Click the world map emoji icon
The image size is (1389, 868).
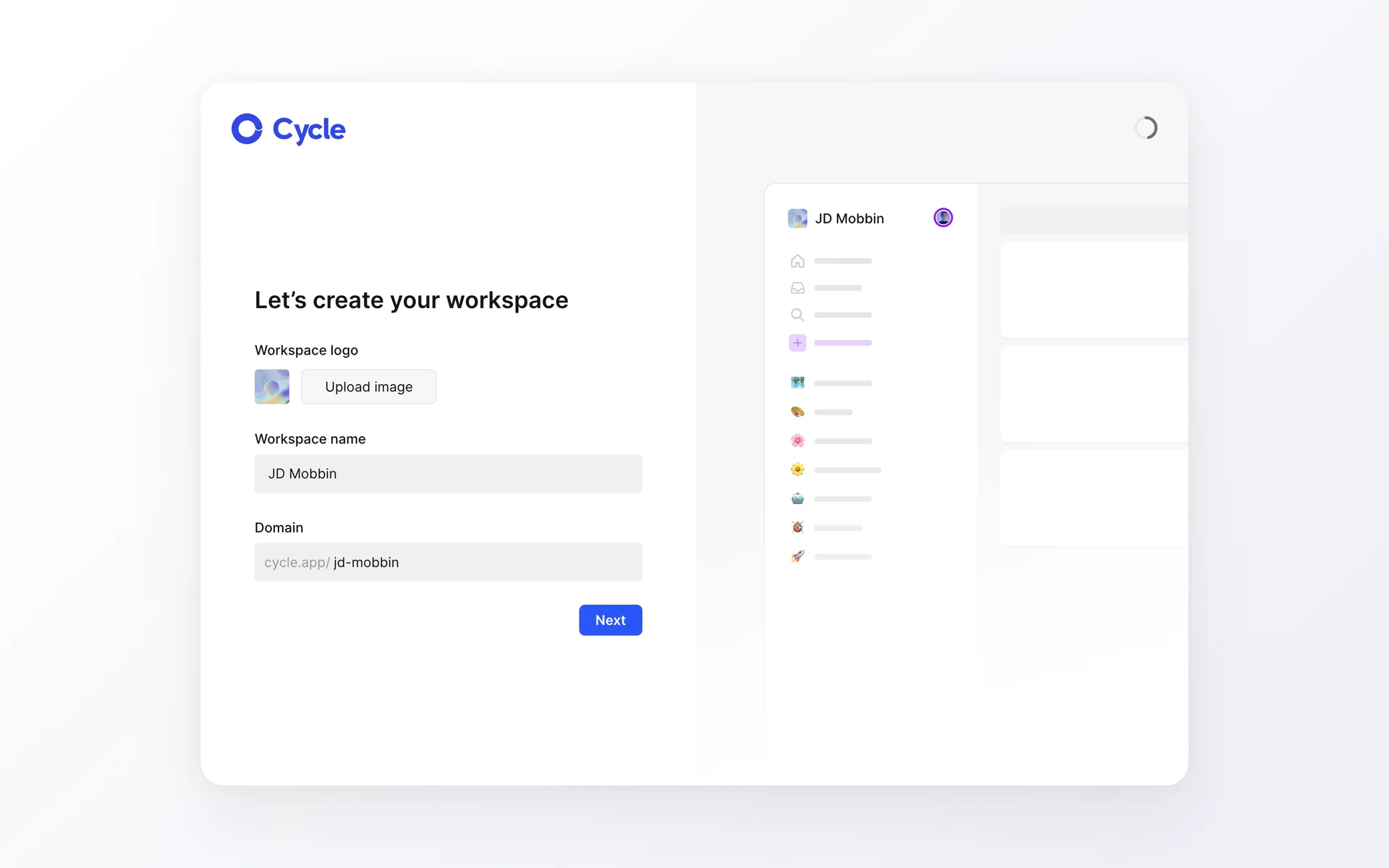tap(797, 383)
